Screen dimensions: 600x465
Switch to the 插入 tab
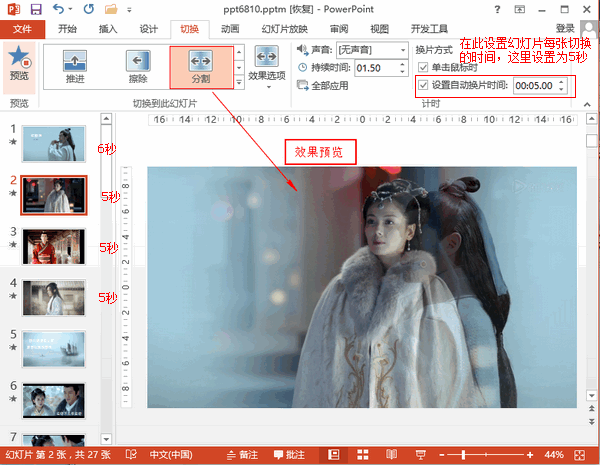coord(108,29)
